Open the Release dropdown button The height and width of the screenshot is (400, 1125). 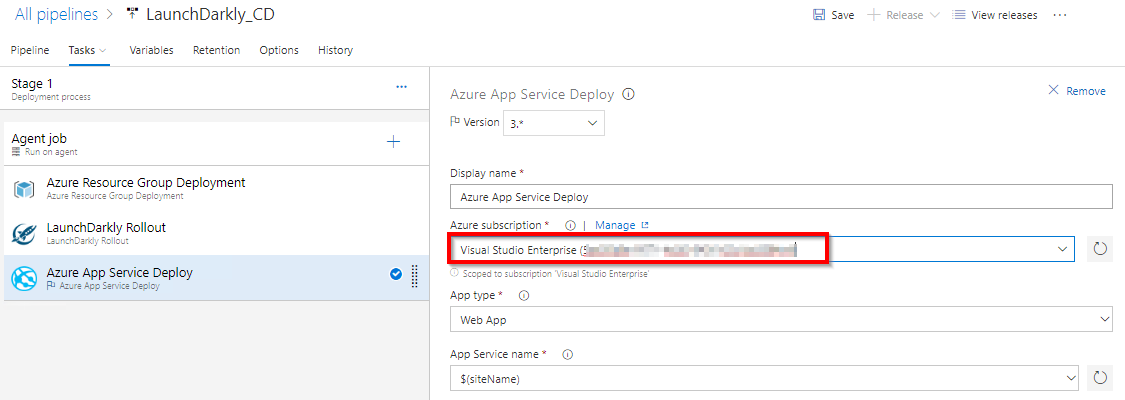click(x=903, y=15)
